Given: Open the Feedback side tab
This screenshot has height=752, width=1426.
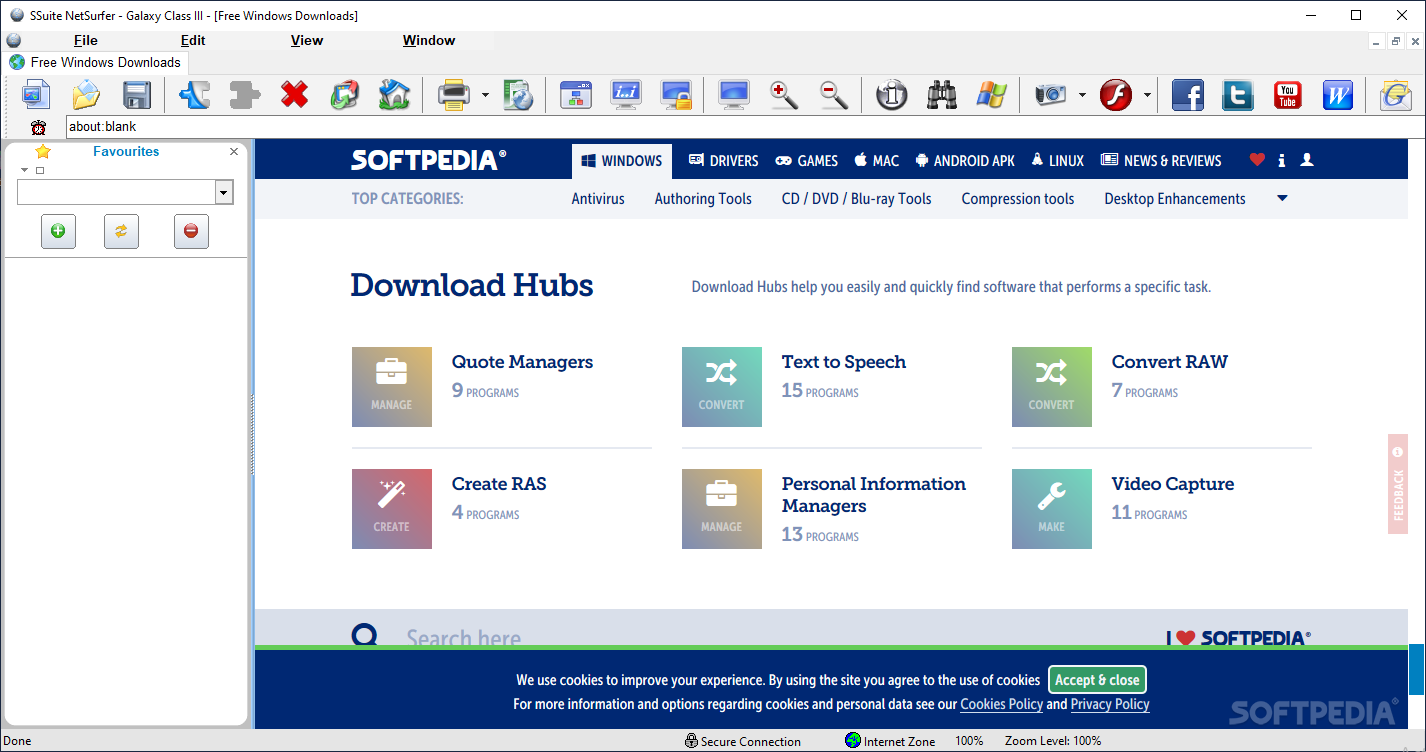Looking at the screenshot, I should click(x=1398, y=484).
